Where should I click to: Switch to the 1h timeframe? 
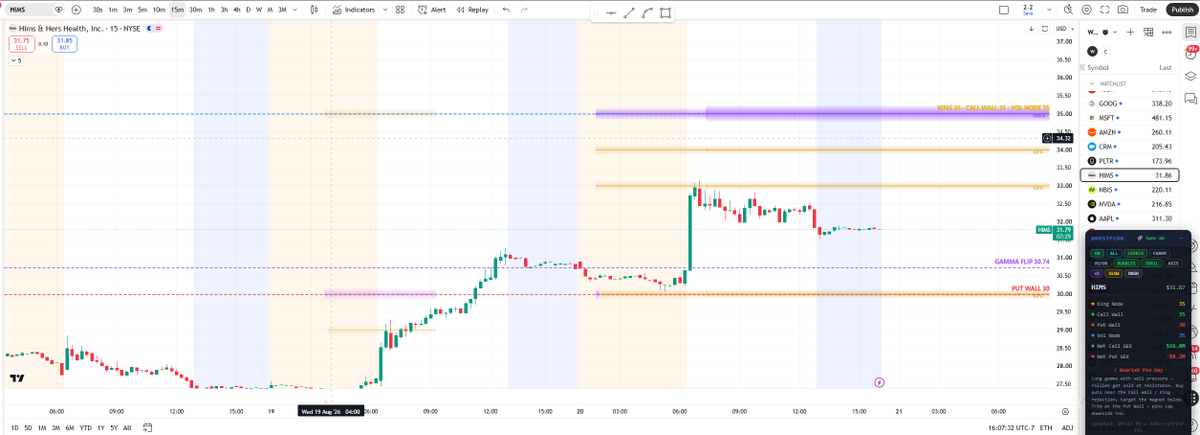210,9
